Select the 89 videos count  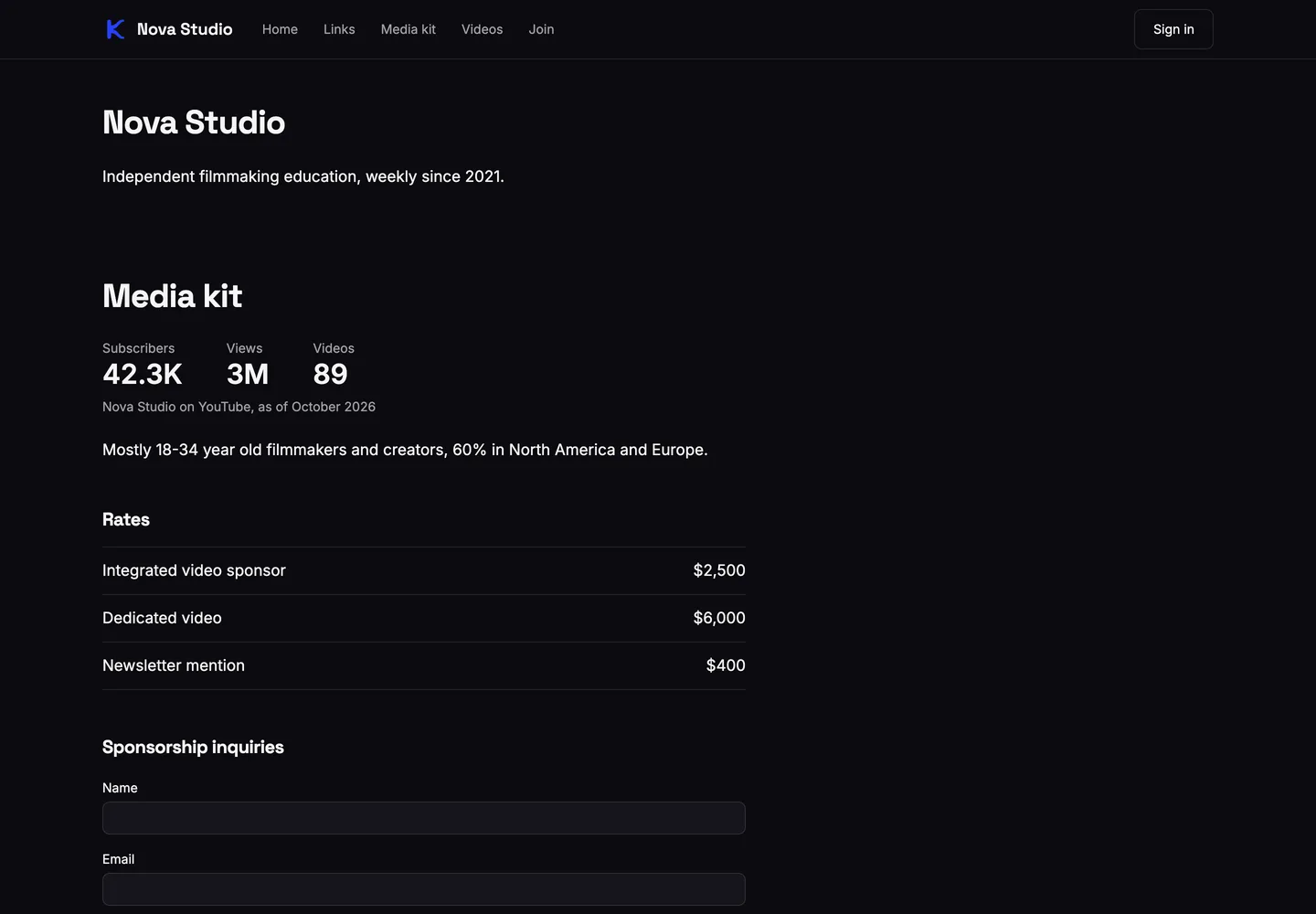tap(331, 374)
